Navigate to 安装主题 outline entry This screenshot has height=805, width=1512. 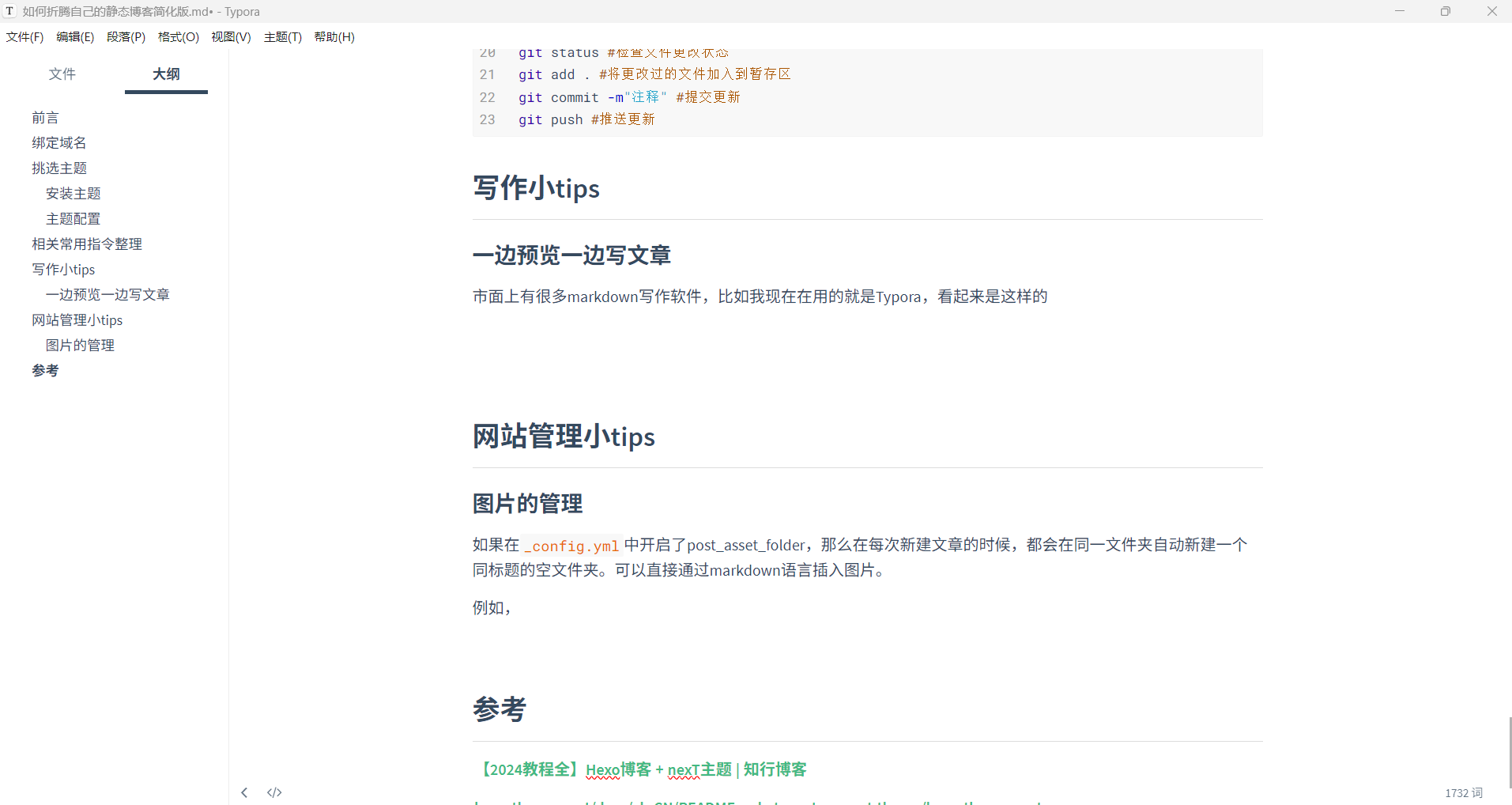[73, 194]
